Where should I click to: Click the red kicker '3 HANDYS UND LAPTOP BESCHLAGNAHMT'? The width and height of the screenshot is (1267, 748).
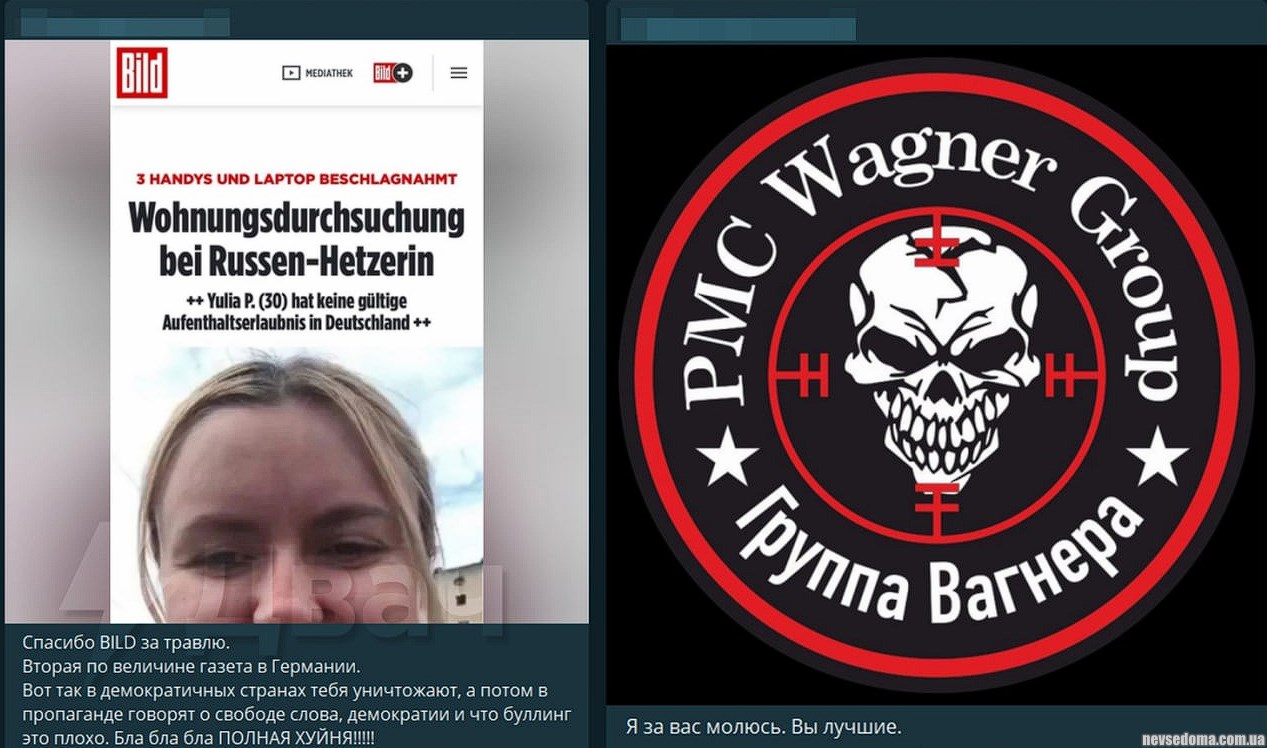[296, 179]
